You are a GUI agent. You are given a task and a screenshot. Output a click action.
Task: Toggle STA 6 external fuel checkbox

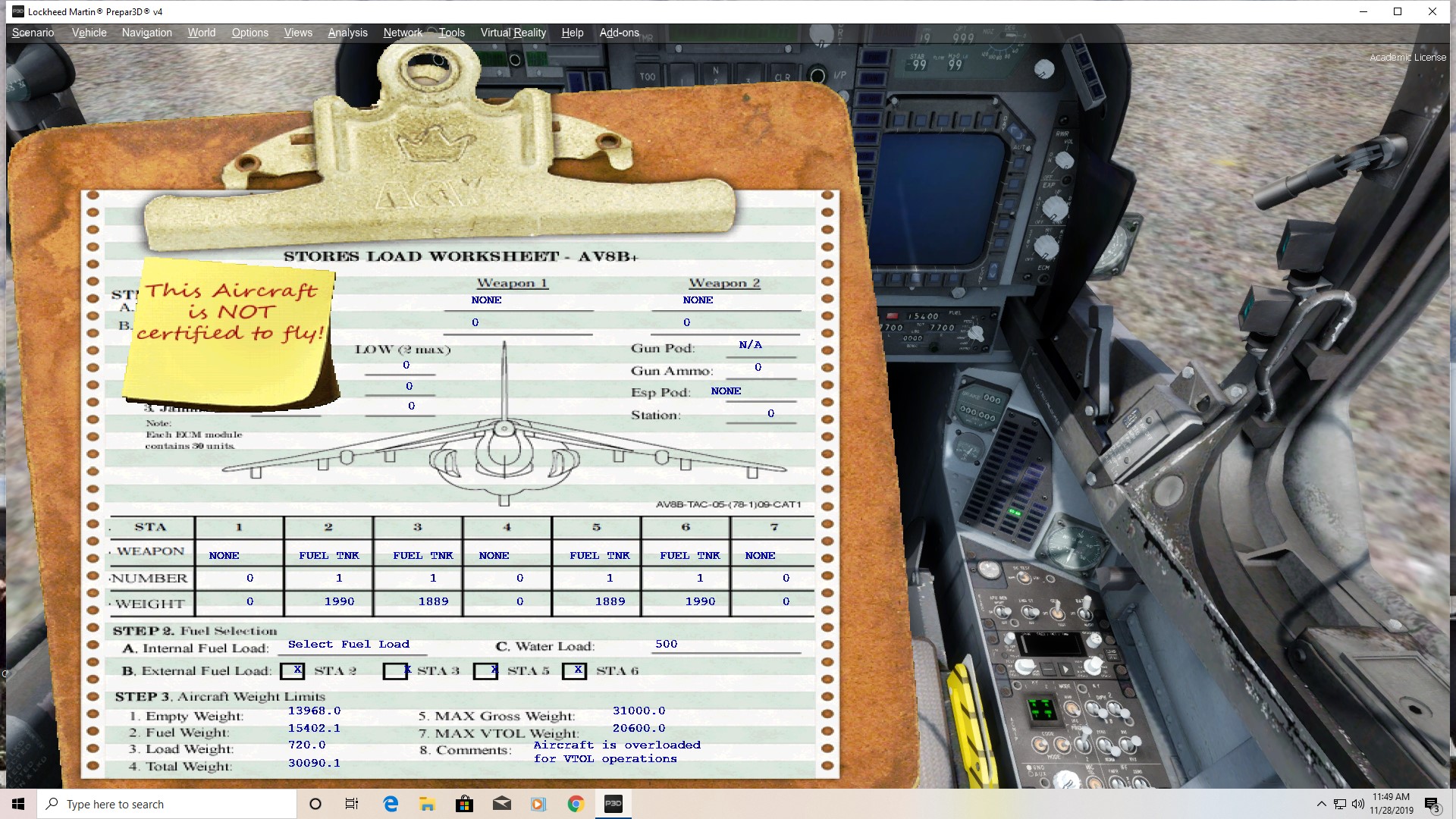point(575,671)
